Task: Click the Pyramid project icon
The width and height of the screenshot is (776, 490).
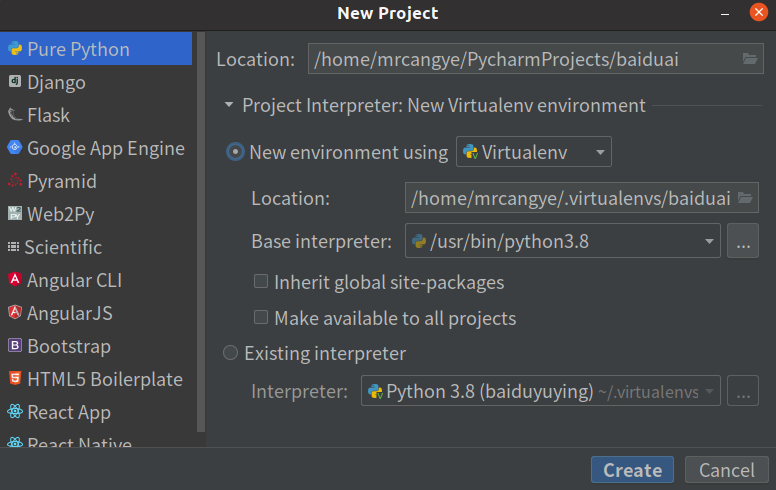Action: click(15, 181)
